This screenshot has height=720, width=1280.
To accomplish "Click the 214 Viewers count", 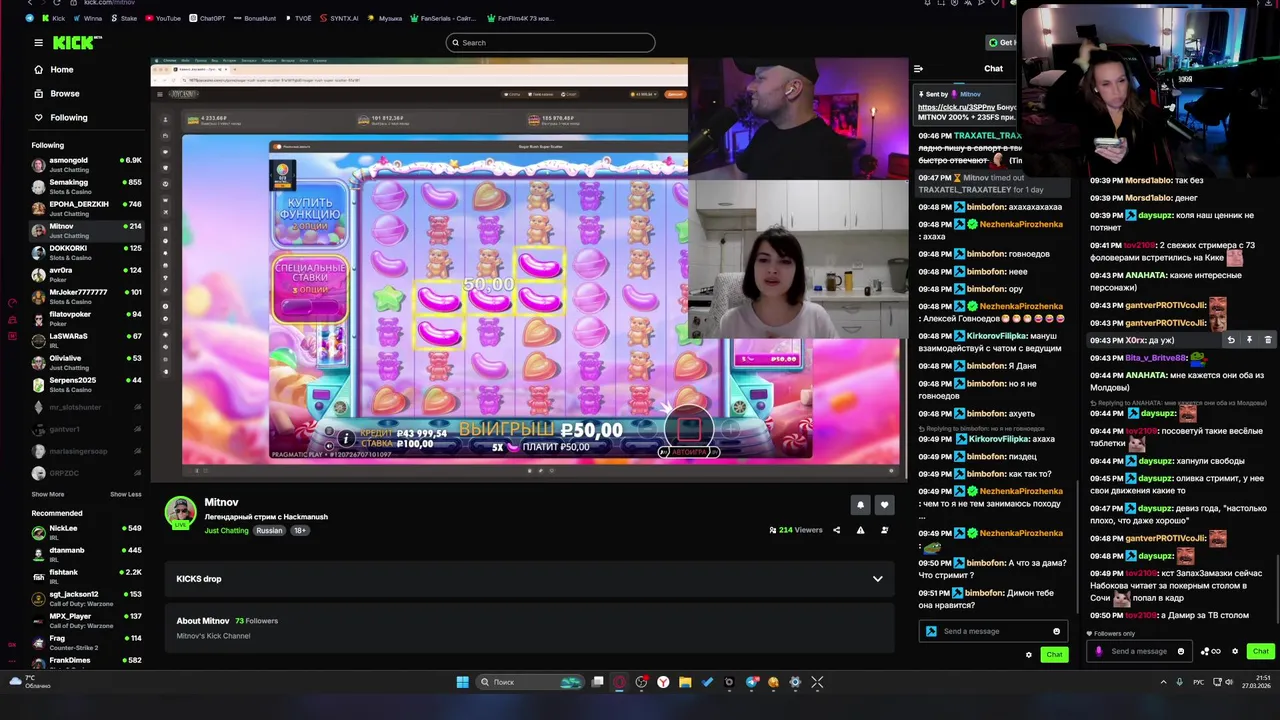I will pyautogui.click(x=796, y=530).
